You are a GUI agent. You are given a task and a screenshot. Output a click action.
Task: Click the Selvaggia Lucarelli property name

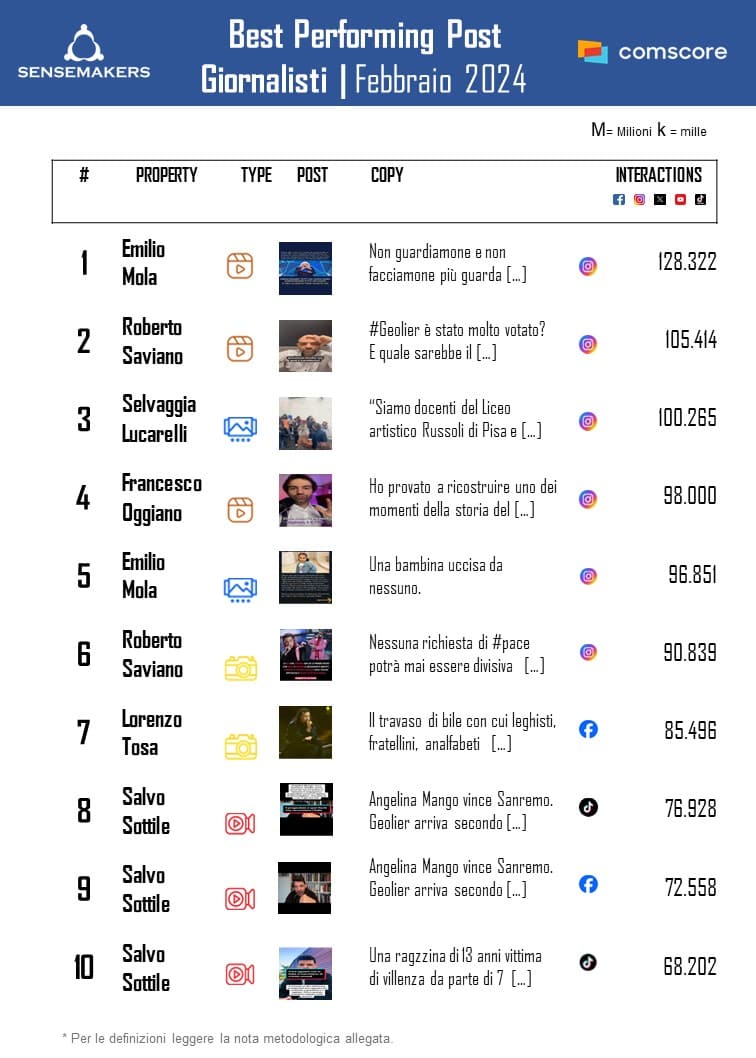158,419
